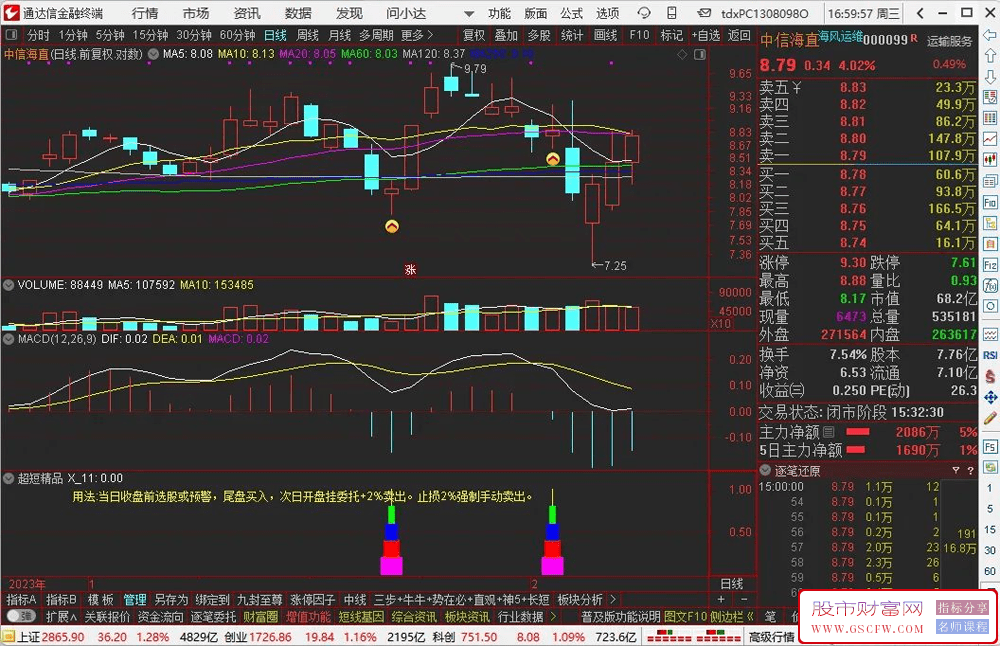This screenshot has width=1000, height=646.
Task: Click the question mark help icon in tick panel
Action: (x=970, y=471)
